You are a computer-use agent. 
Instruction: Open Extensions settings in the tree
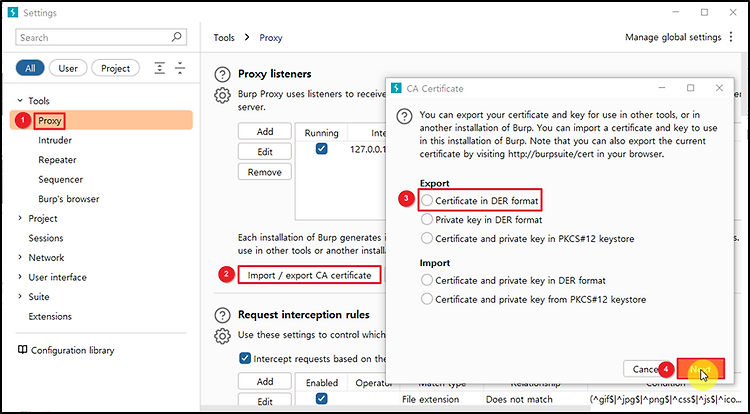[x=50, y=316]
